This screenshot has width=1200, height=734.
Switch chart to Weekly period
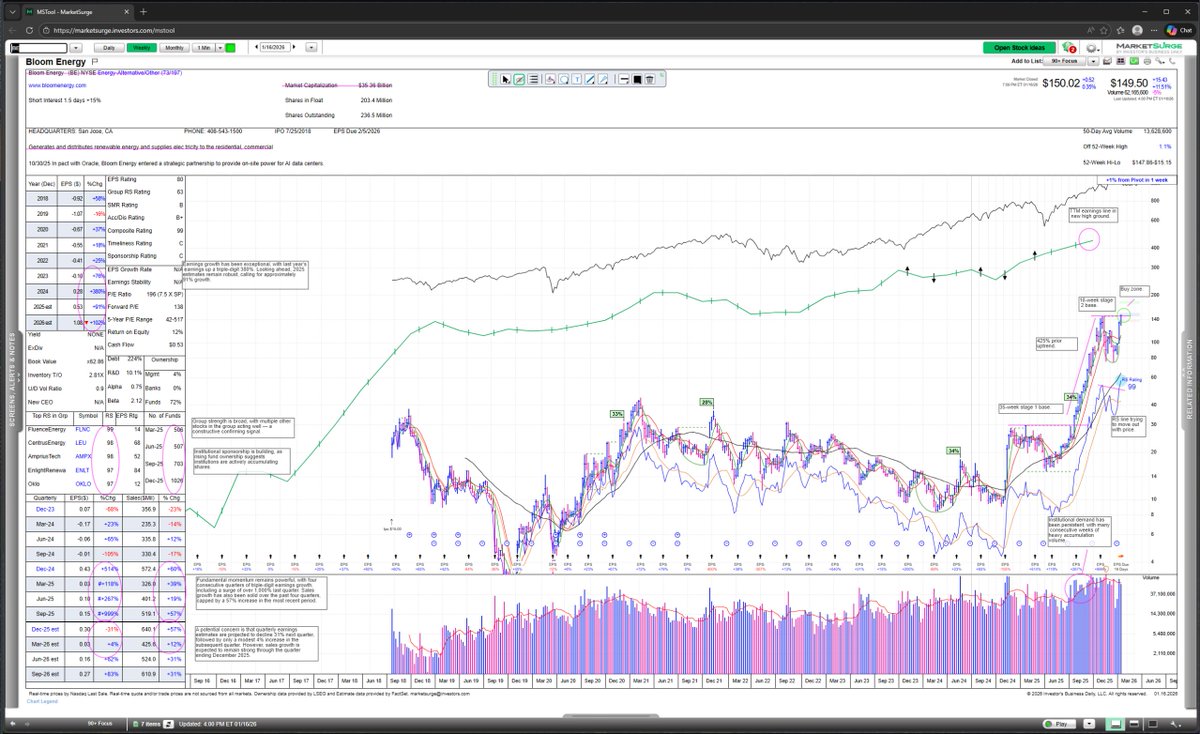141,47
